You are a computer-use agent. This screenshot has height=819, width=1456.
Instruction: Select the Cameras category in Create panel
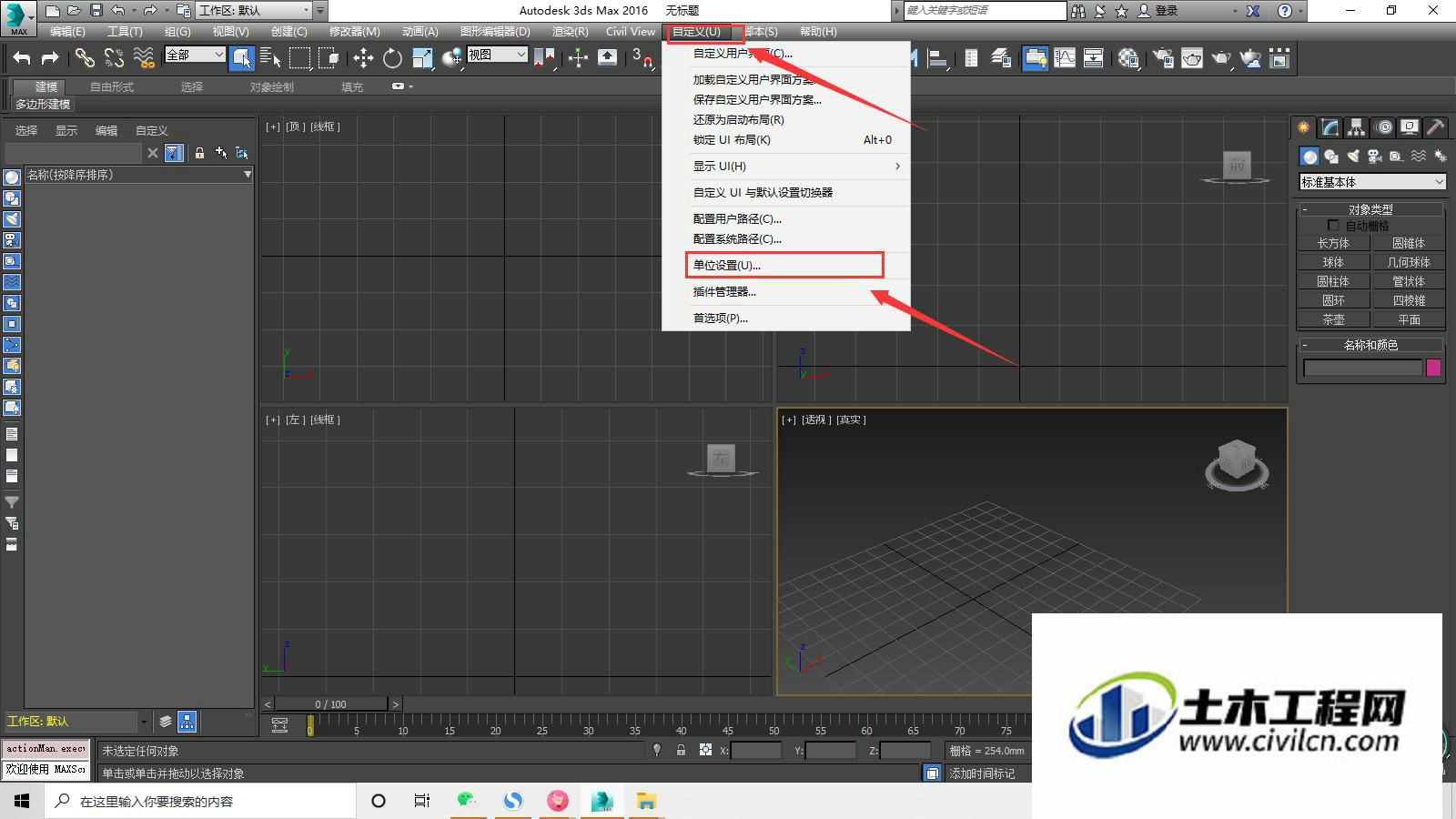click(1375, 157)
